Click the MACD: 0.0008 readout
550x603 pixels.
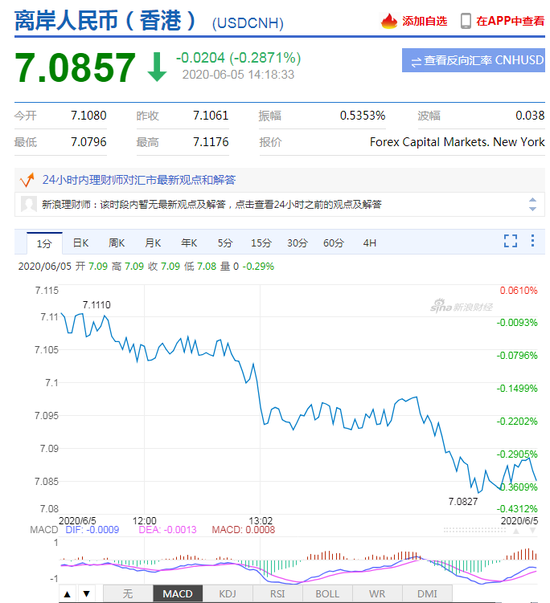pyautogui.click(x=243, y=530)
